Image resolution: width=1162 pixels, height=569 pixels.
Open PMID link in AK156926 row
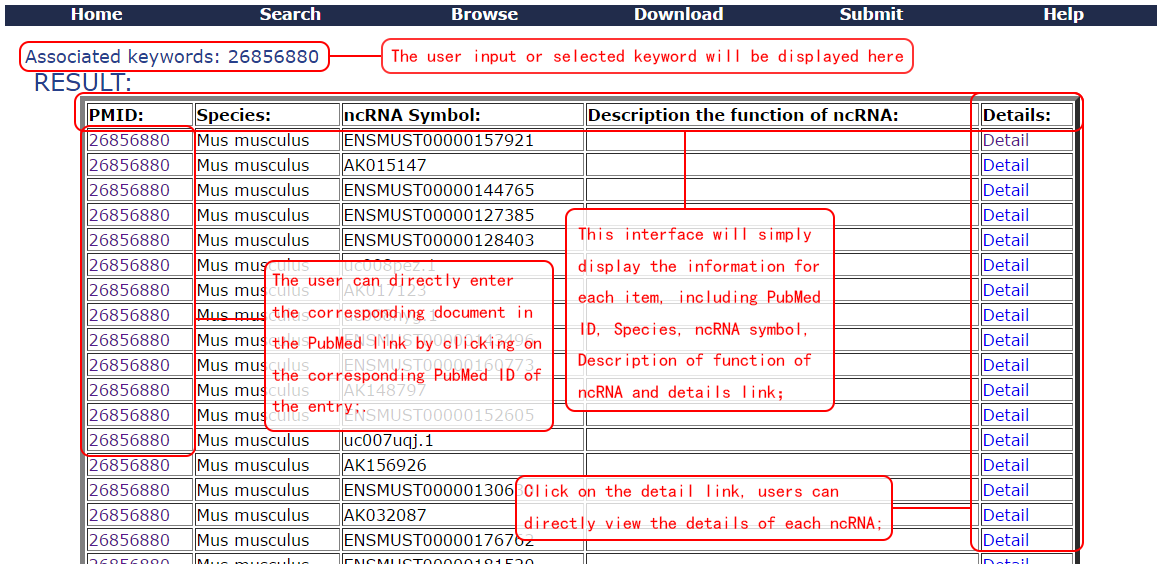(x=129, y=465)
